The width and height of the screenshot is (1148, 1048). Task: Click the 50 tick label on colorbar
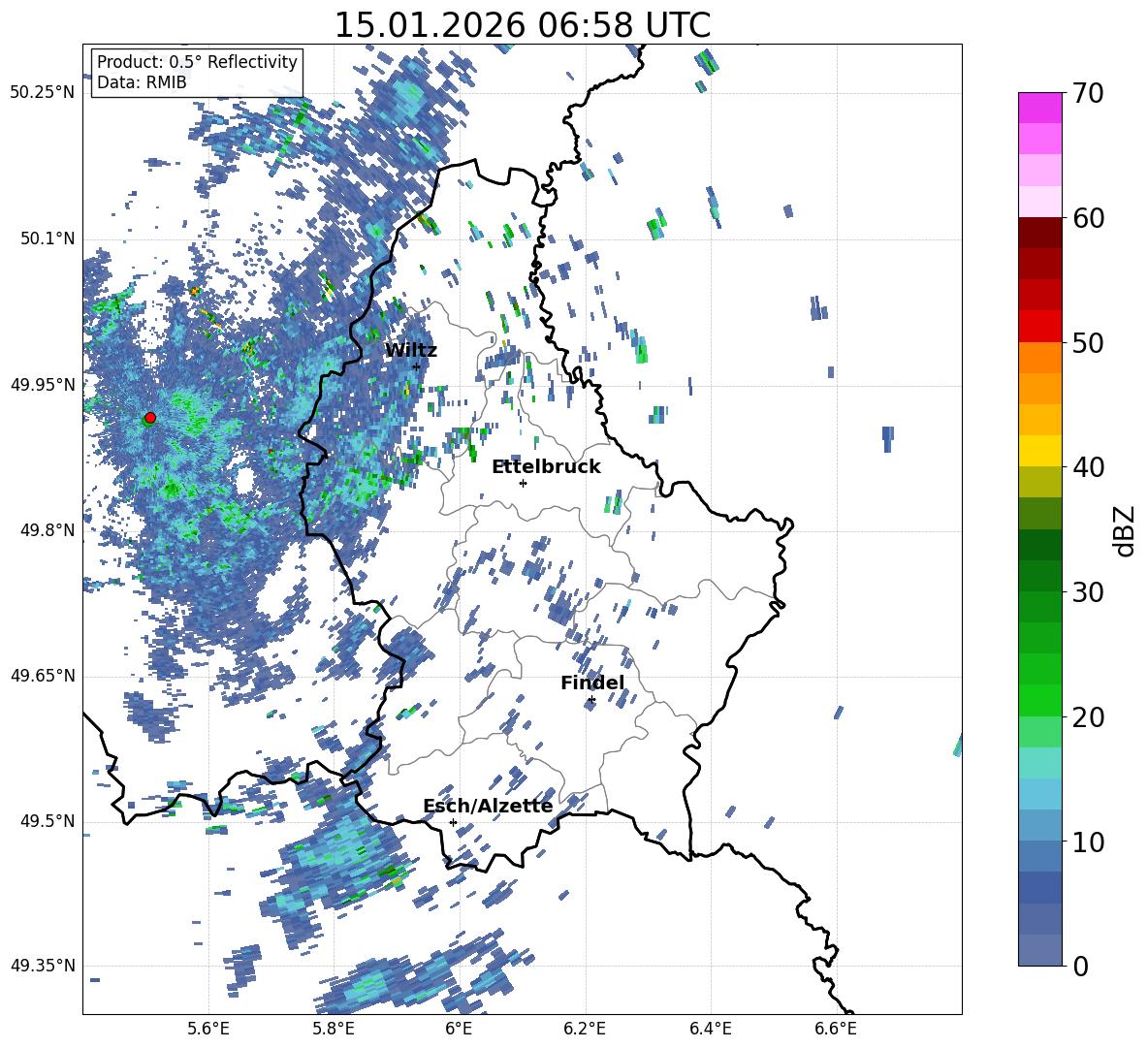click(1087, 343)
